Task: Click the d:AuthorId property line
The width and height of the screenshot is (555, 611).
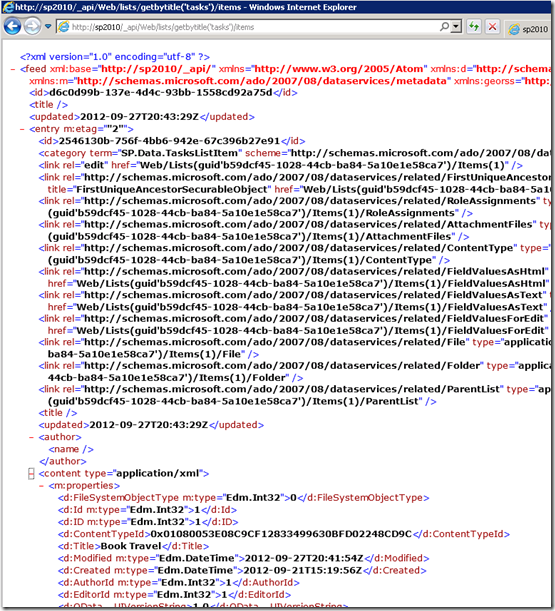Action: pos(179,582)
